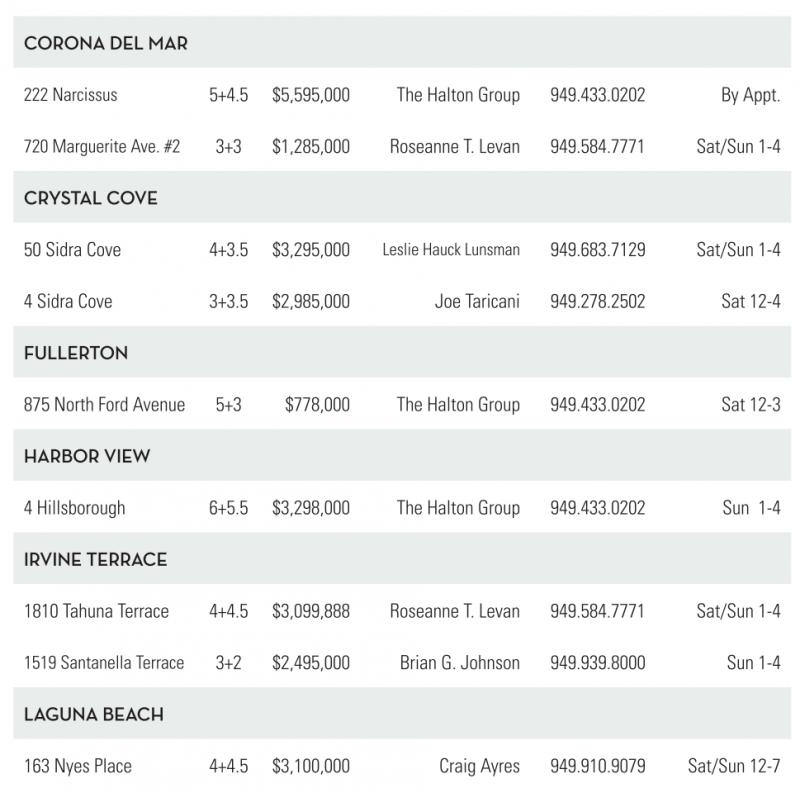Click agent Brian G. Johnson

pos(460,663)
